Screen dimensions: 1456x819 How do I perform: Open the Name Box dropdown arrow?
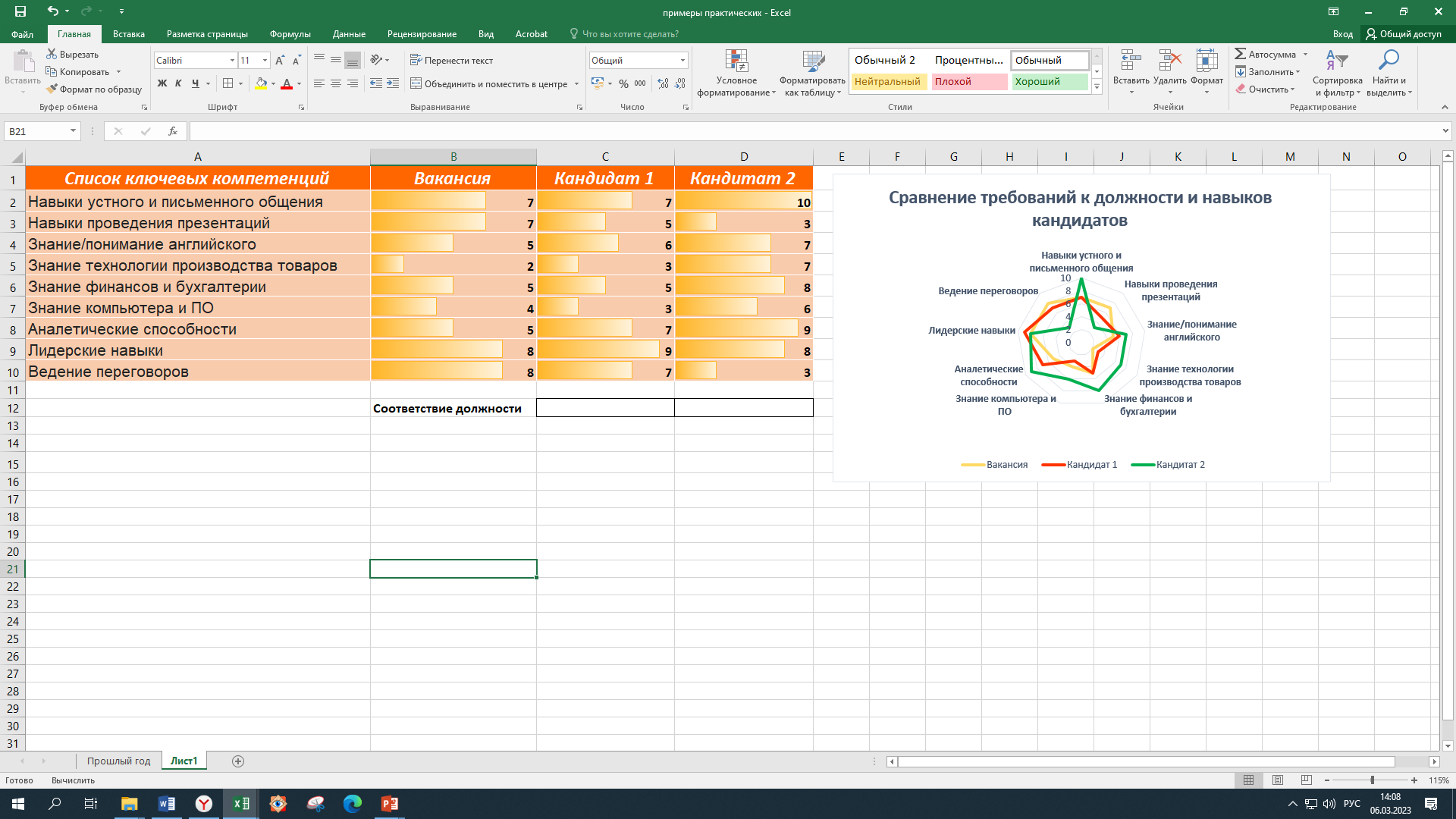pyautogui.click(x=73, y=131)
